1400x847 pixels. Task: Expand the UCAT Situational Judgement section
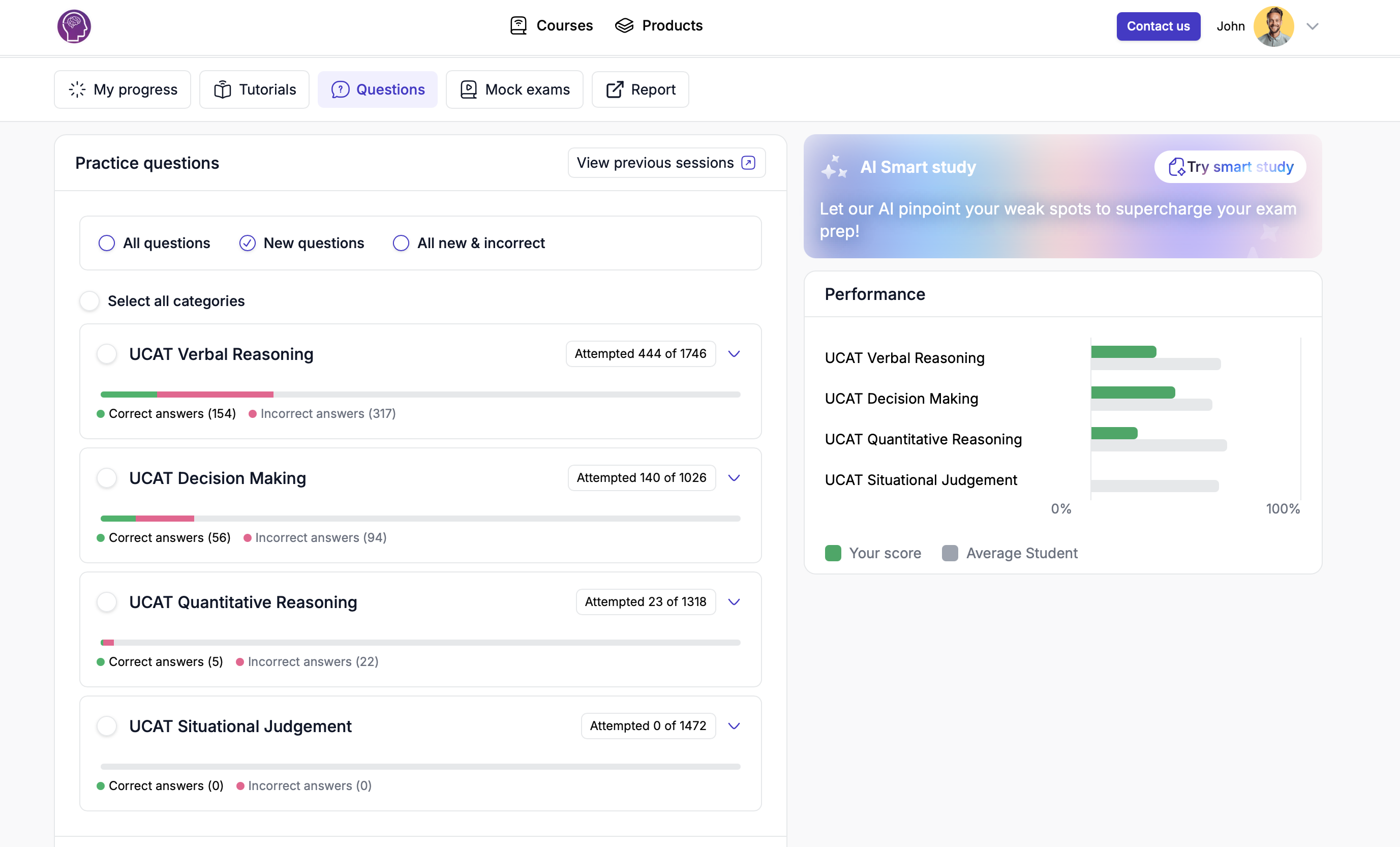click(734, 726)
